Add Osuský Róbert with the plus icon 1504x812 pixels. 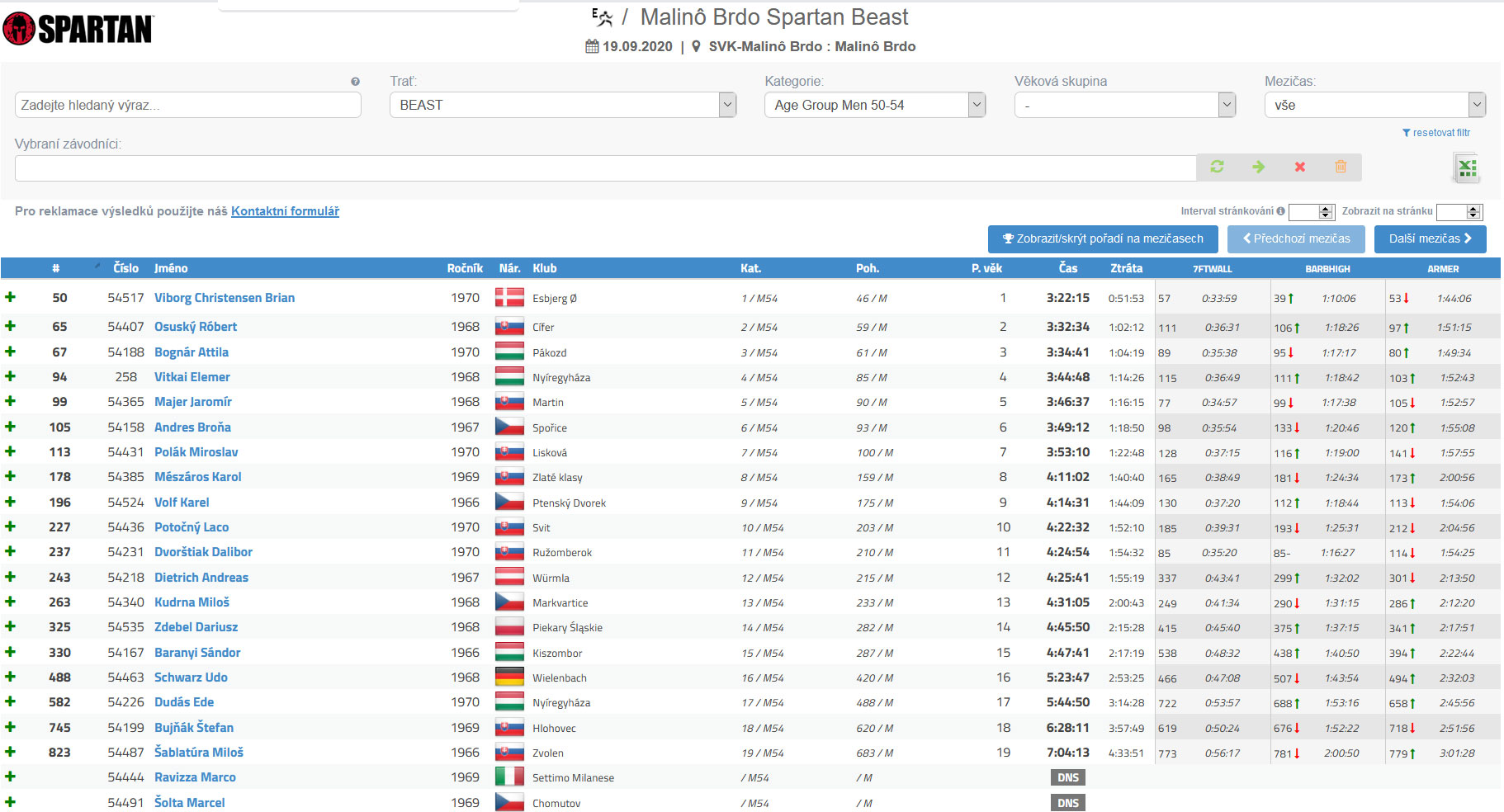pyautogui.click(x=10, y=326)
